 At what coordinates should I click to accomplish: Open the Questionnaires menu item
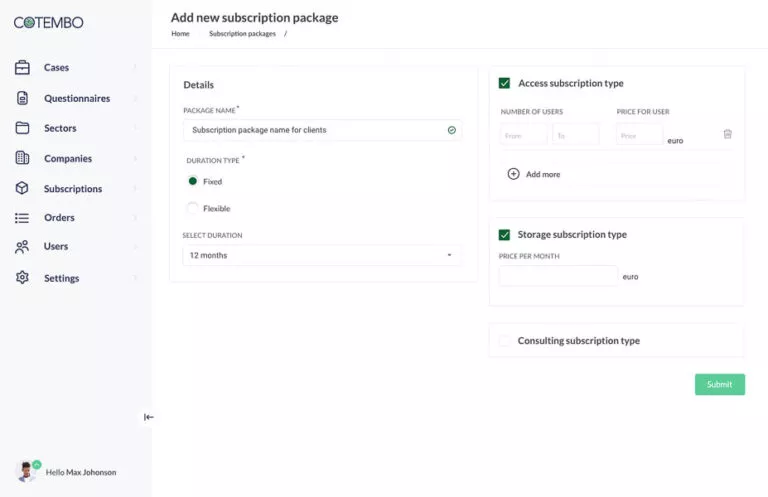pos(76,98)
